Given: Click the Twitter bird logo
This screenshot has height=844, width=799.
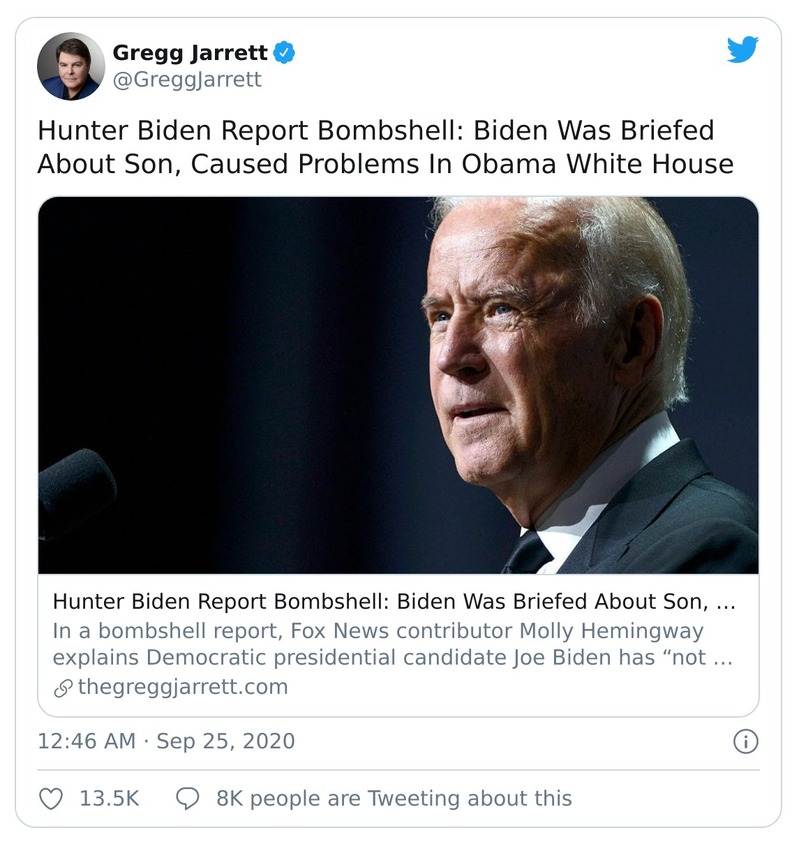Looking at the screenshot, I should pyautogui.click(x=742, y=50).
